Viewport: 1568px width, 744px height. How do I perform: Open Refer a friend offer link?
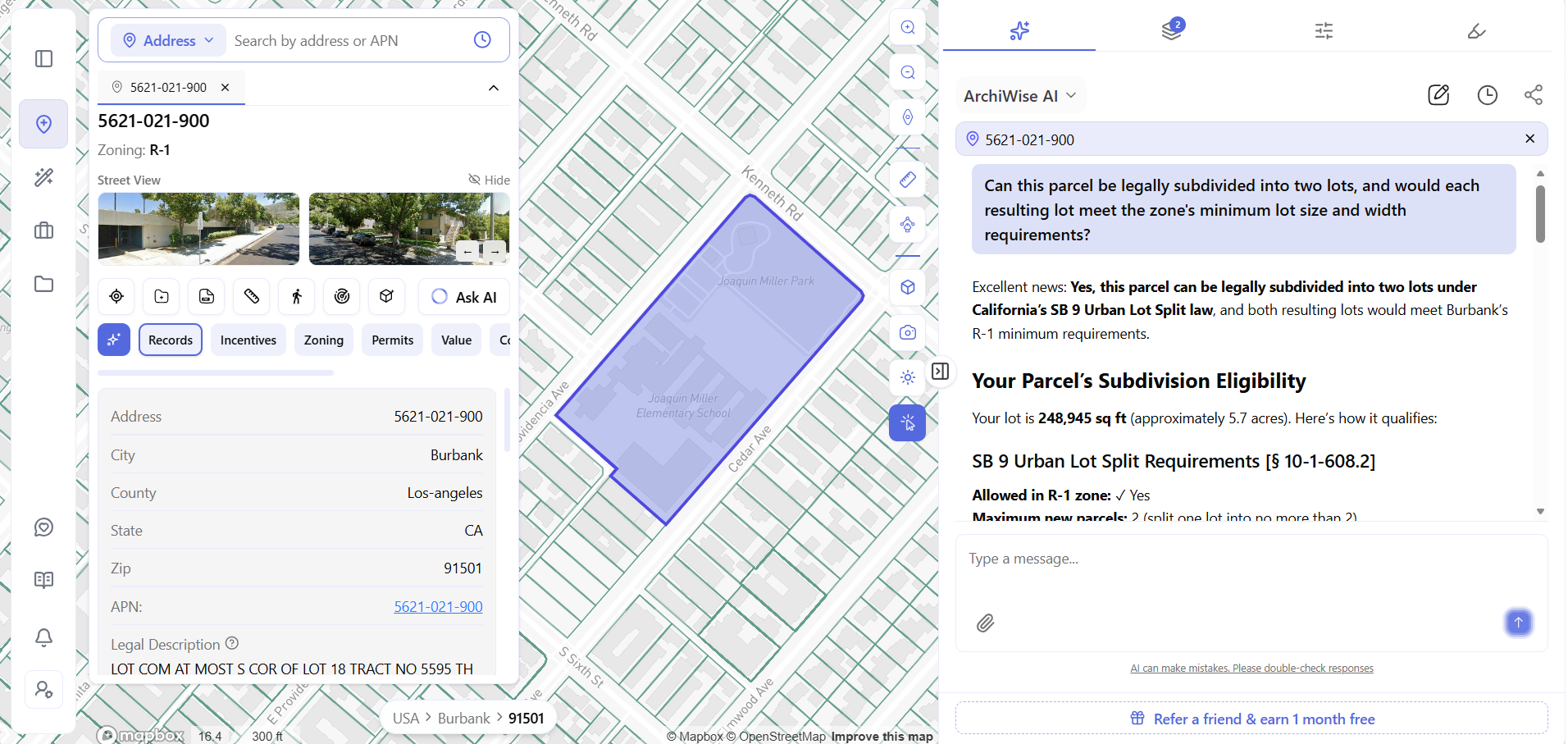click(1251, 719)
